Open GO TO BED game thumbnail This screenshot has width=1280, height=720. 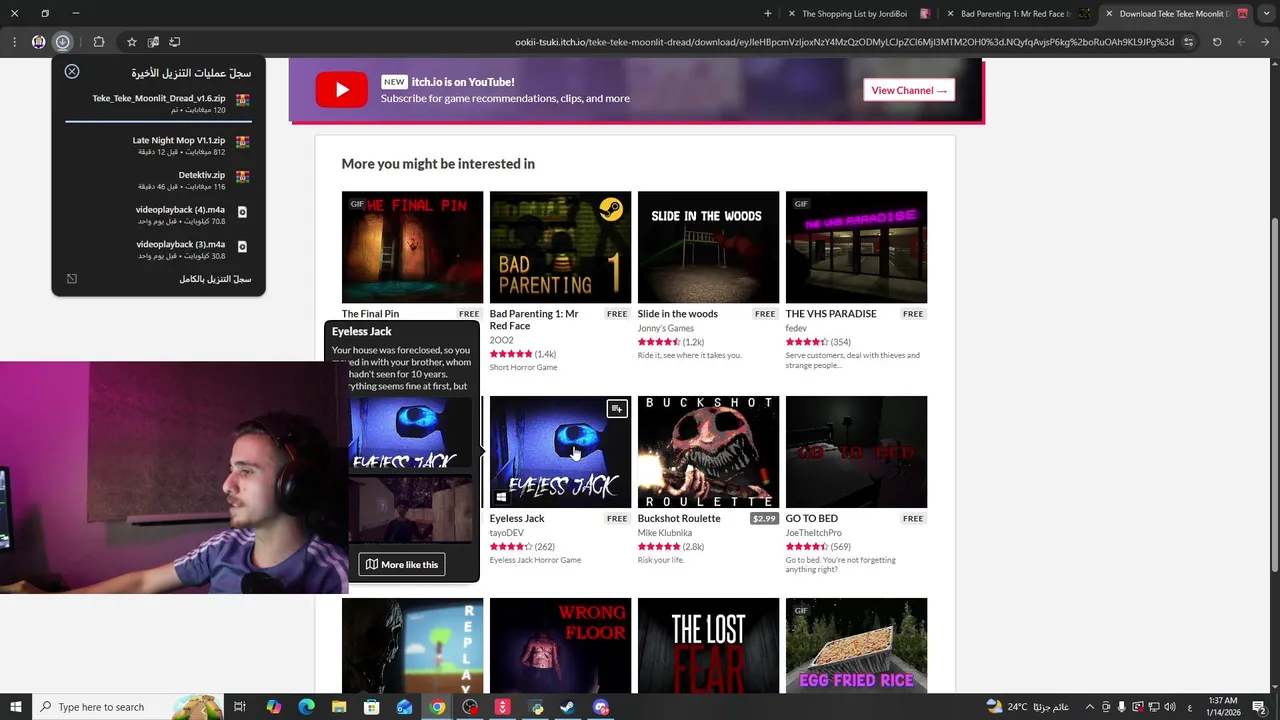coord(856,452)
